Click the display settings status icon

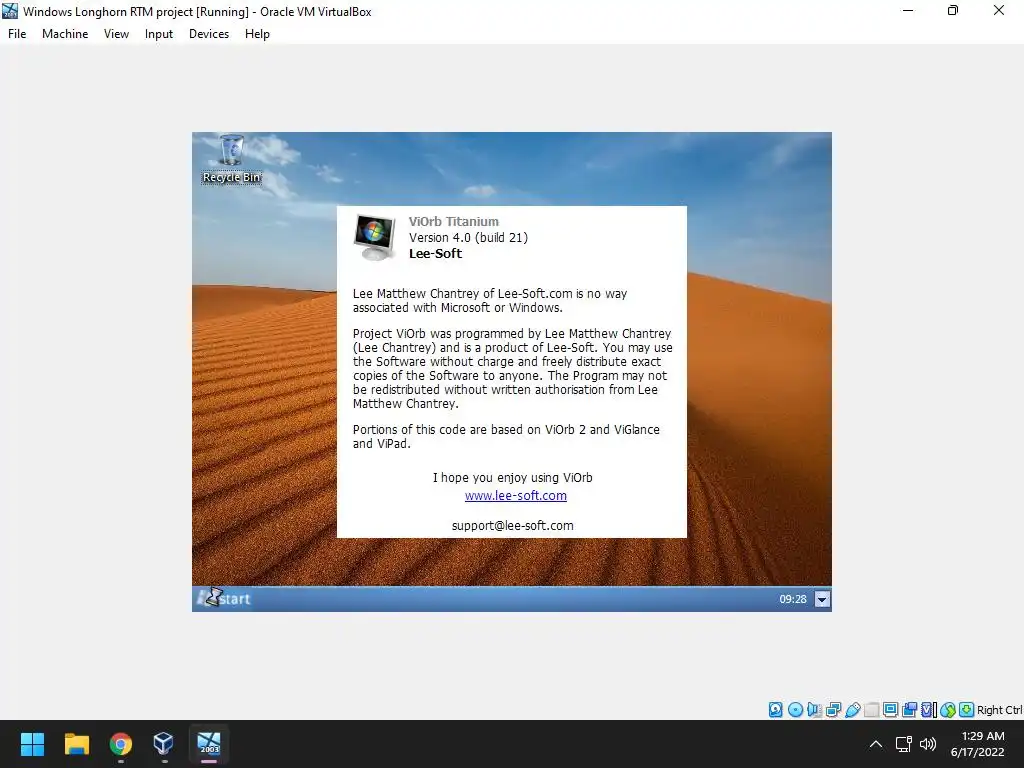[x=890, y=710]
